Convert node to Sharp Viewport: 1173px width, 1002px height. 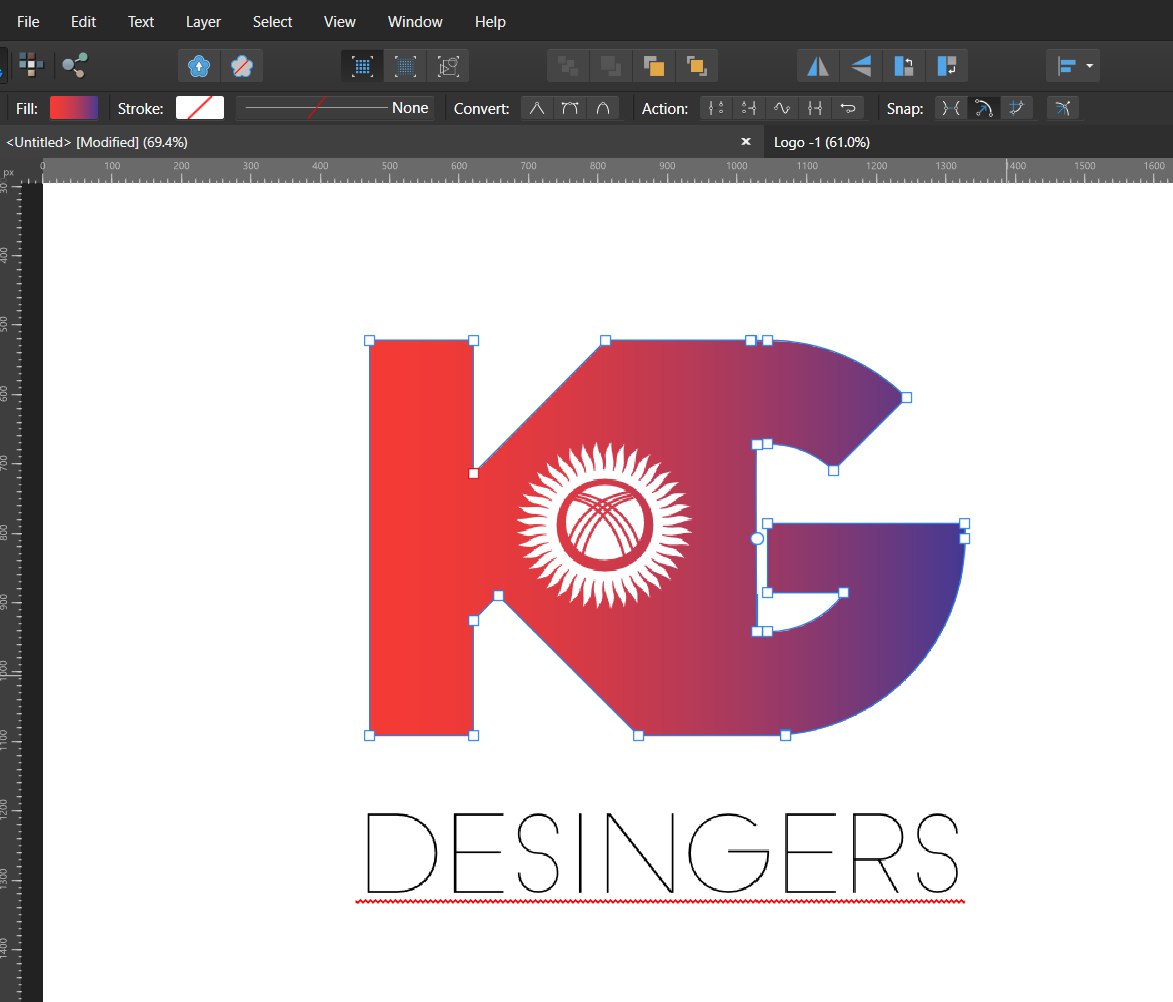pos(537,108)
